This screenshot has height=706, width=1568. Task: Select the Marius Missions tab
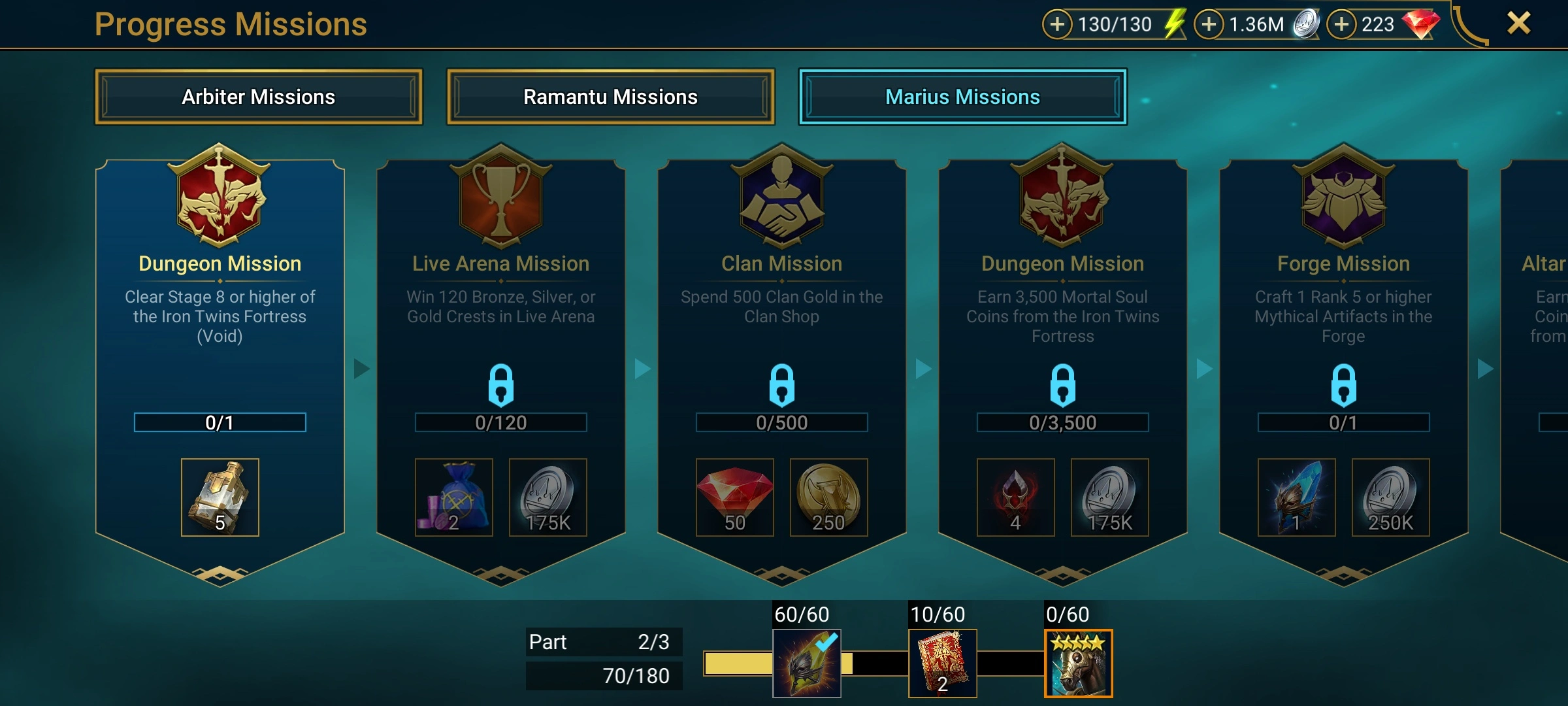click(962, 97)
